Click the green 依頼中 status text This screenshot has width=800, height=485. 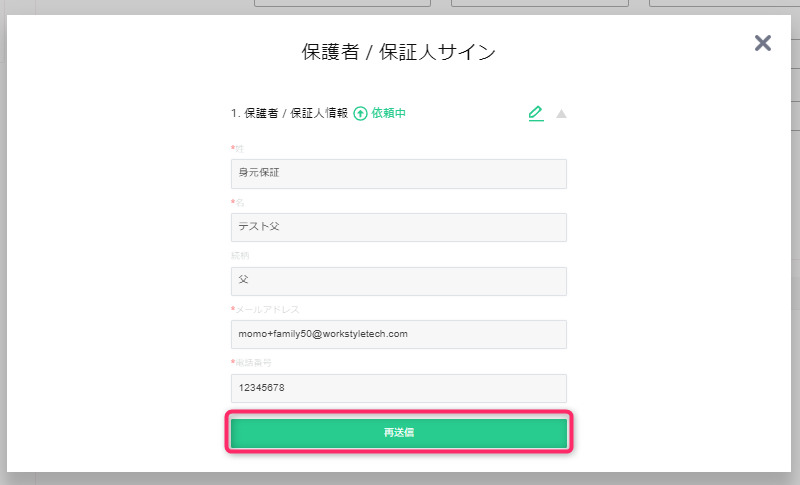[x=388, y=113]
